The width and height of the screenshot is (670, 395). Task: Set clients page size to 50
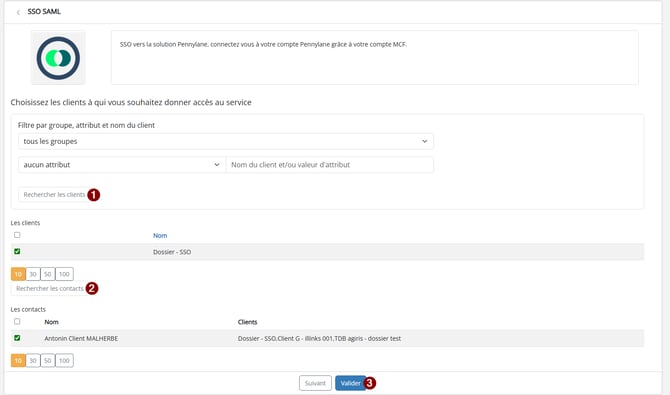[x=47, y=274]
